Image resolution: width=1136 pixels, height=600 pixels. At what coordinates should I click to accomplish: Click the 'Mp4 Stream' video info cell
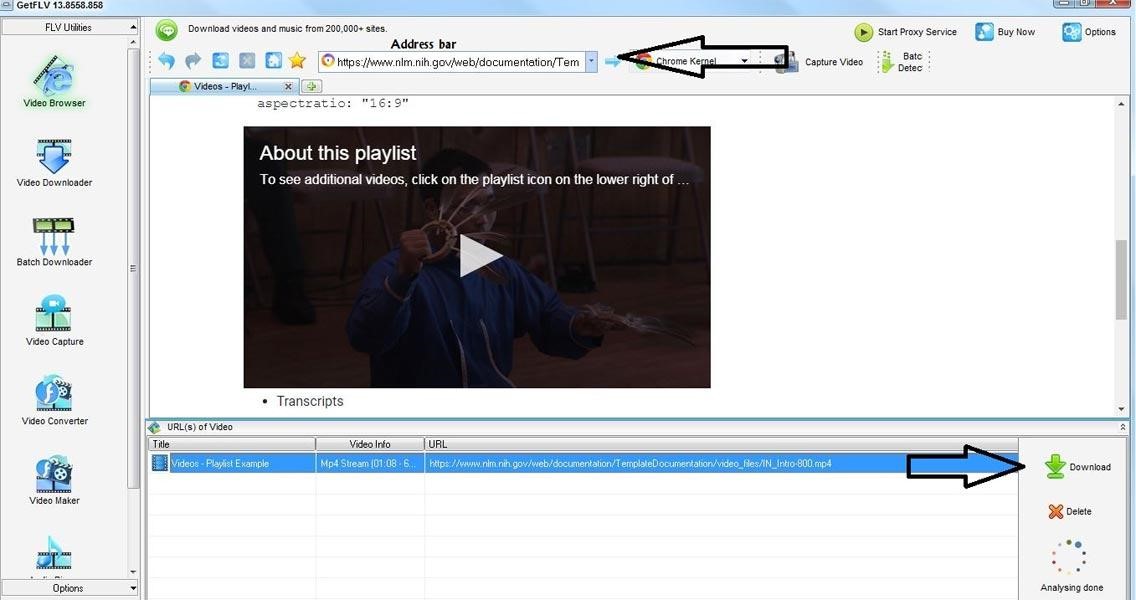click(x=370, y=463)
